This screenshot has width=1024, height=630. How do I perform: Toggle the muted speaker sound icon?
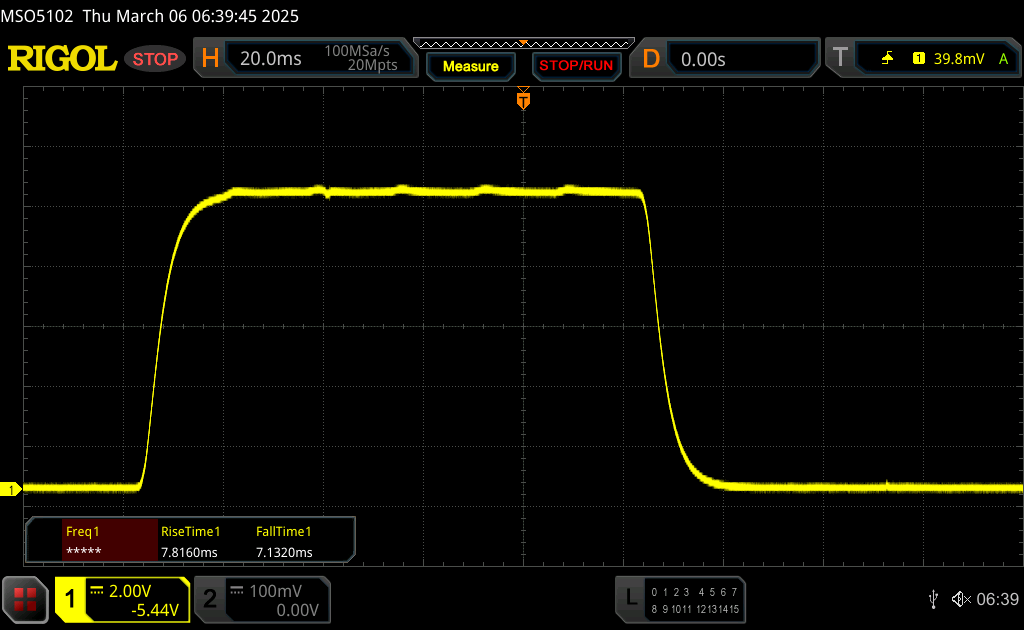coord(960,599)
